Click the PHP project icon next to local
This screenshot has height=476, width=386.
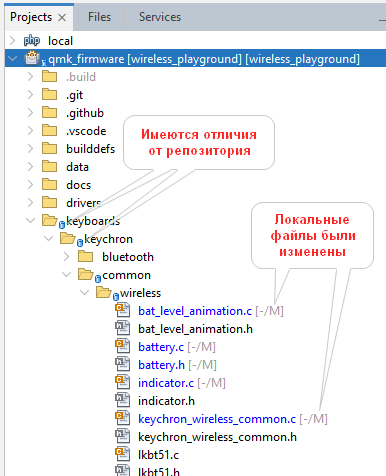(x=32, y=41)
